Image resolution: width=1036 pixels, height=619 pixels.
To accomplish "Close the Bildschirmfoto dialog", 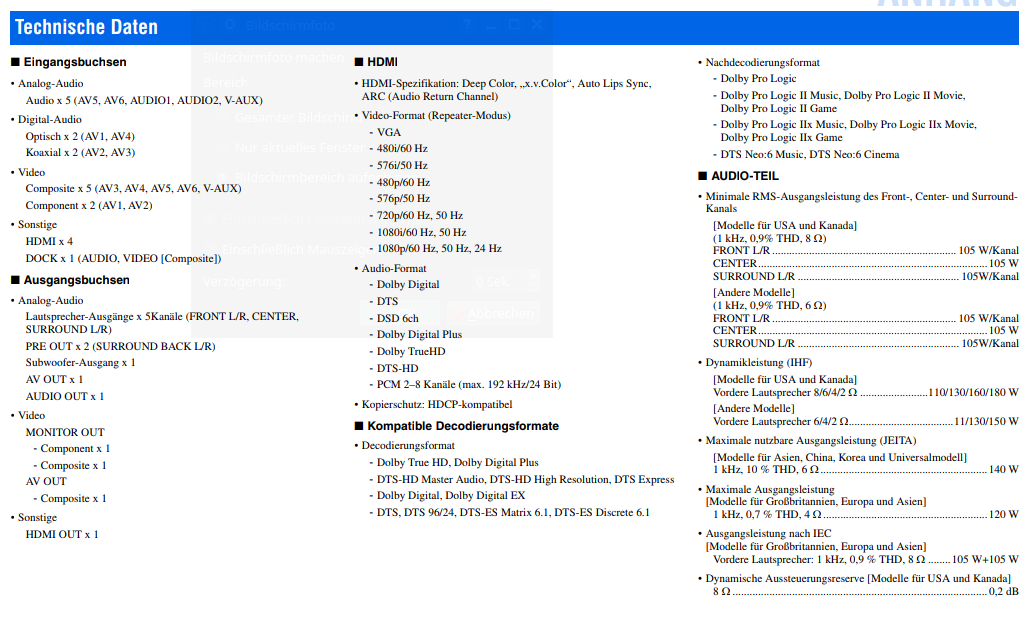I will tap(538, 24).
